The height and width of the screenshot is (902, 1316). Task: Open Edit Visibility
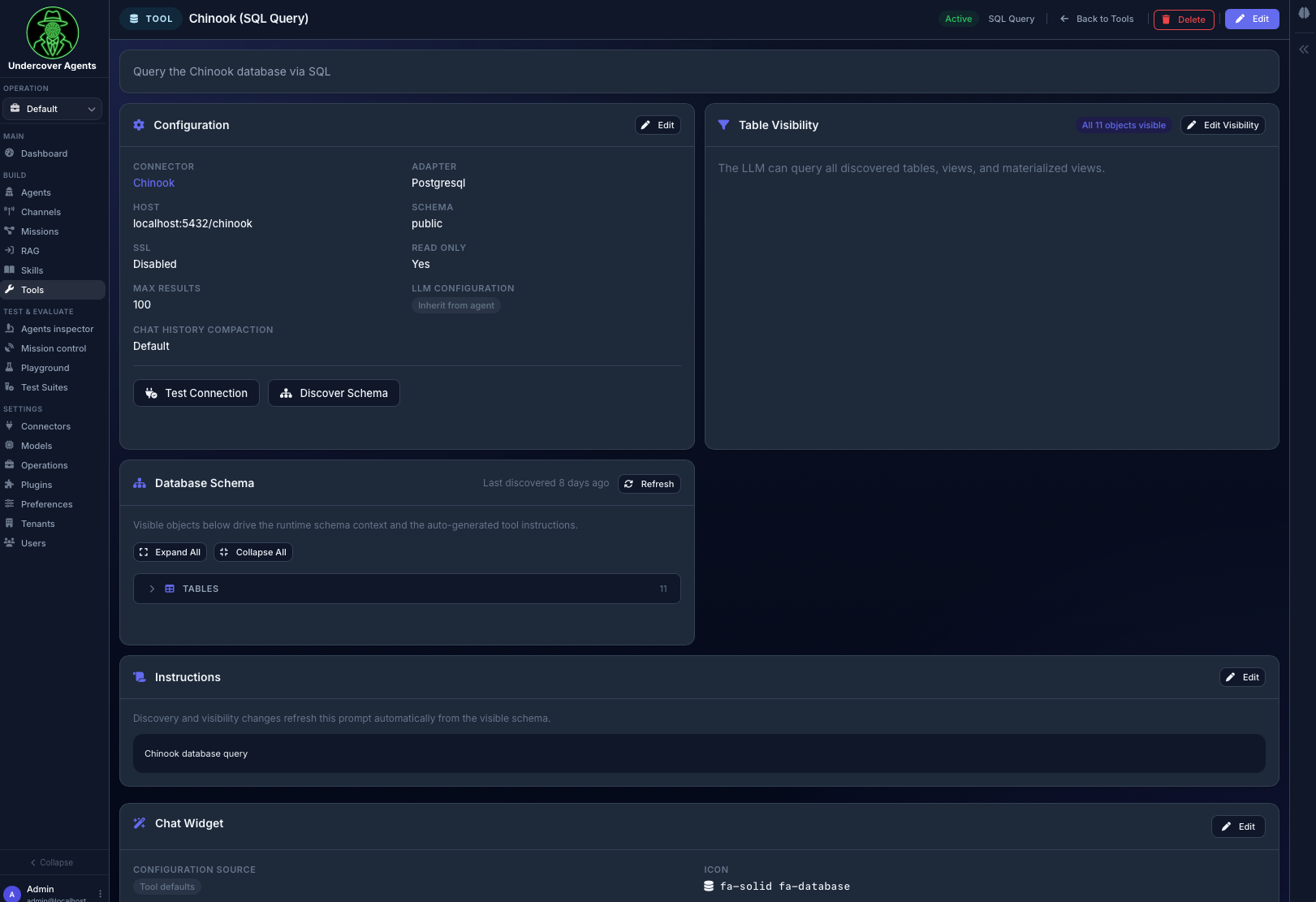click(x=1223, y=125)
